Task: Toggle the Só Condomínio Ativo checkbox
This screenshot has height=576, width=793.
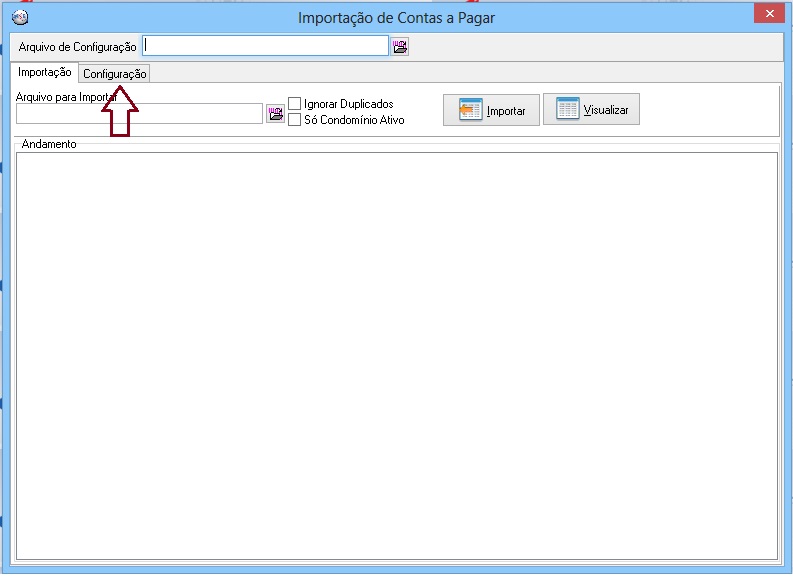Action: 295,120
